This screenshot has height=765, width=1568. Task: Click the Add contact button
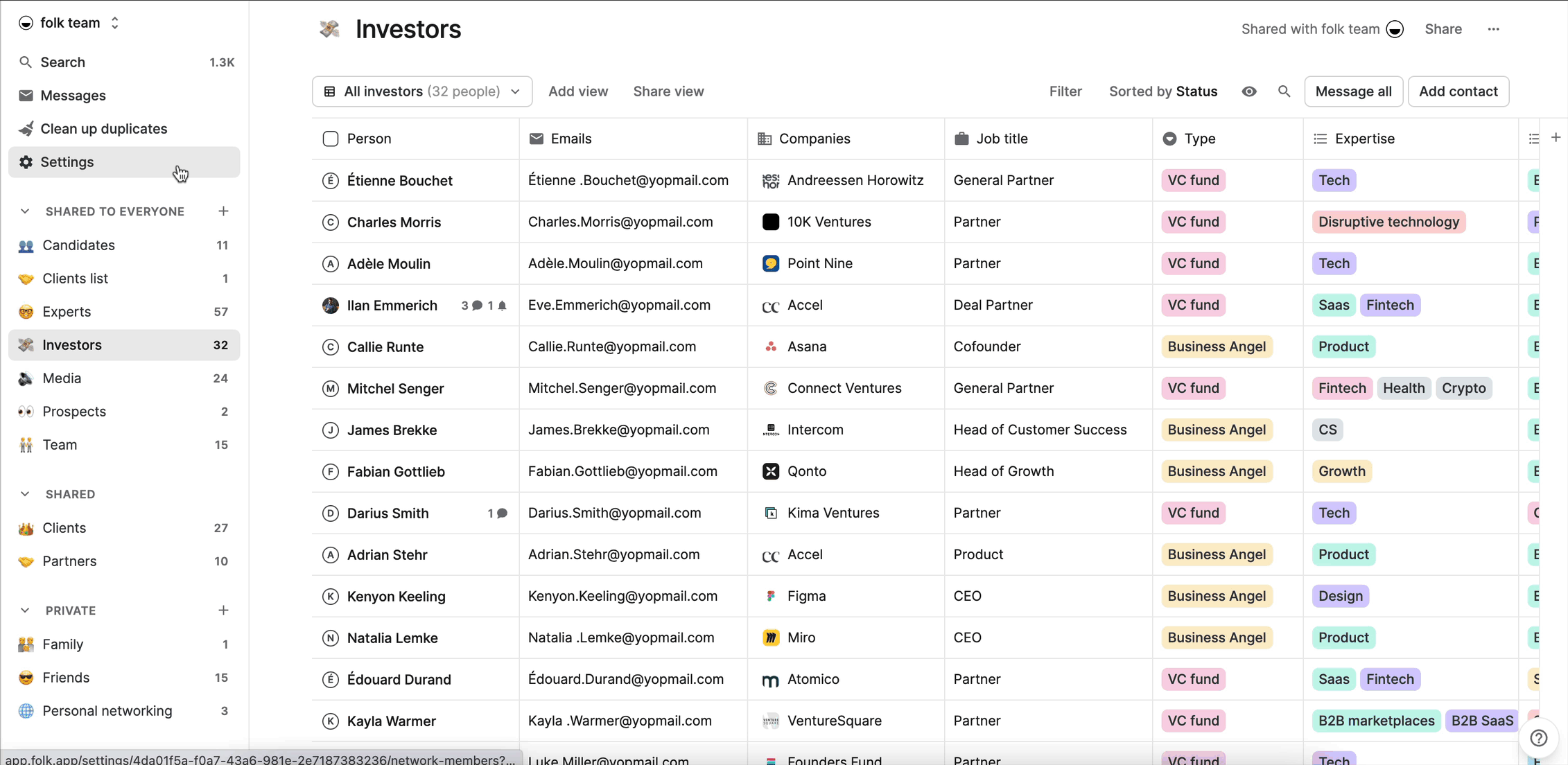point(1458,91)
